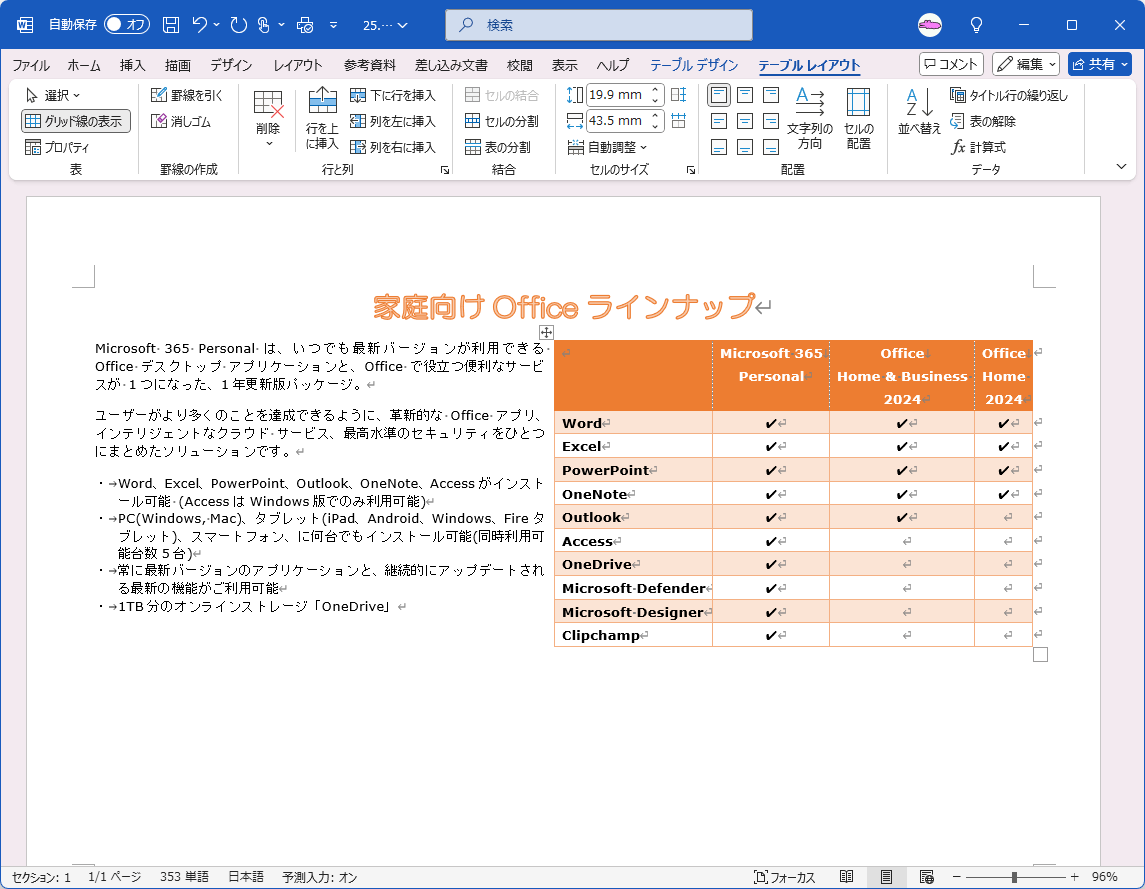Click zoom in plus button
1145x889 pixels.
[x=1074, y=877]
